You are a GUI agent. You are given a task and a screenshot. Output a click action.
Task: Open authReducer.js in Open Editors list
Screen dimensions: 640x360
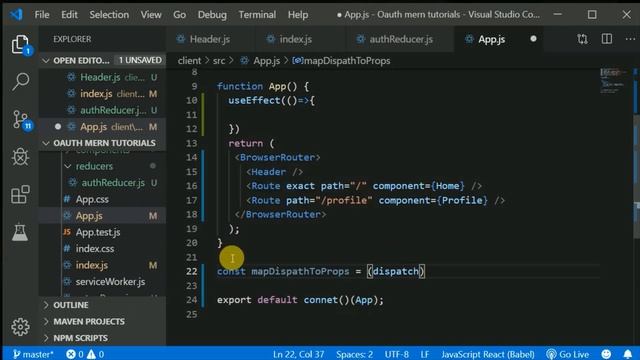(x=102, y=110)
